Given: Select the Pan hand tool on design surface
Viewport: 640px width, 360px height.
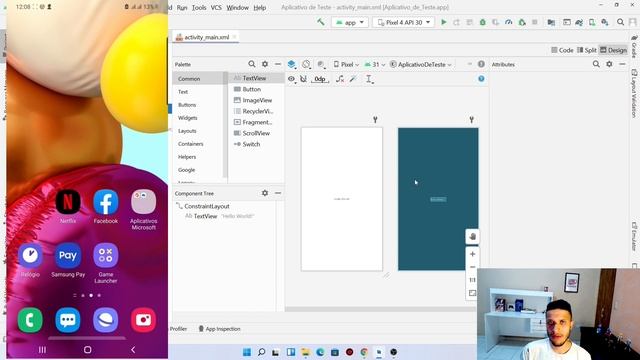Looking at the screenshot, I should click(x=473, y=236).
